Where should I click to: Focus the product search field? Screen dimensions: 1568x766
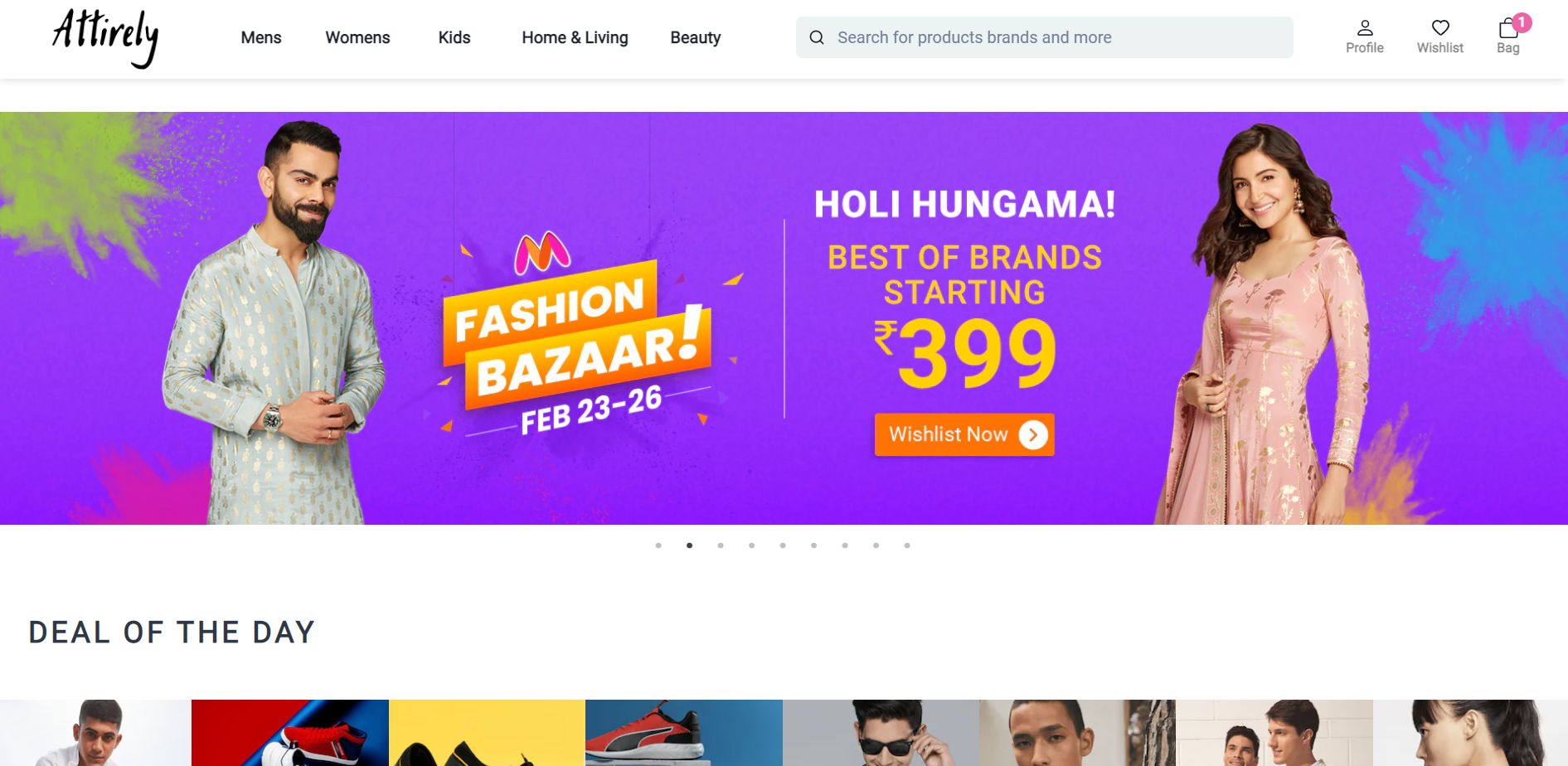click(x=1045, y=37)
